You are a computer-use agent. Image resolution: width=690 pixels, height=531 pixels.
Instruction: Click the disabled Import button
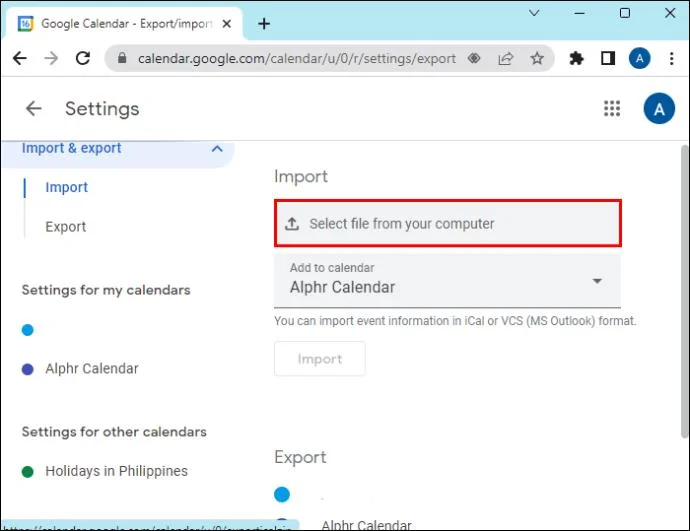(x=319, y=359)
